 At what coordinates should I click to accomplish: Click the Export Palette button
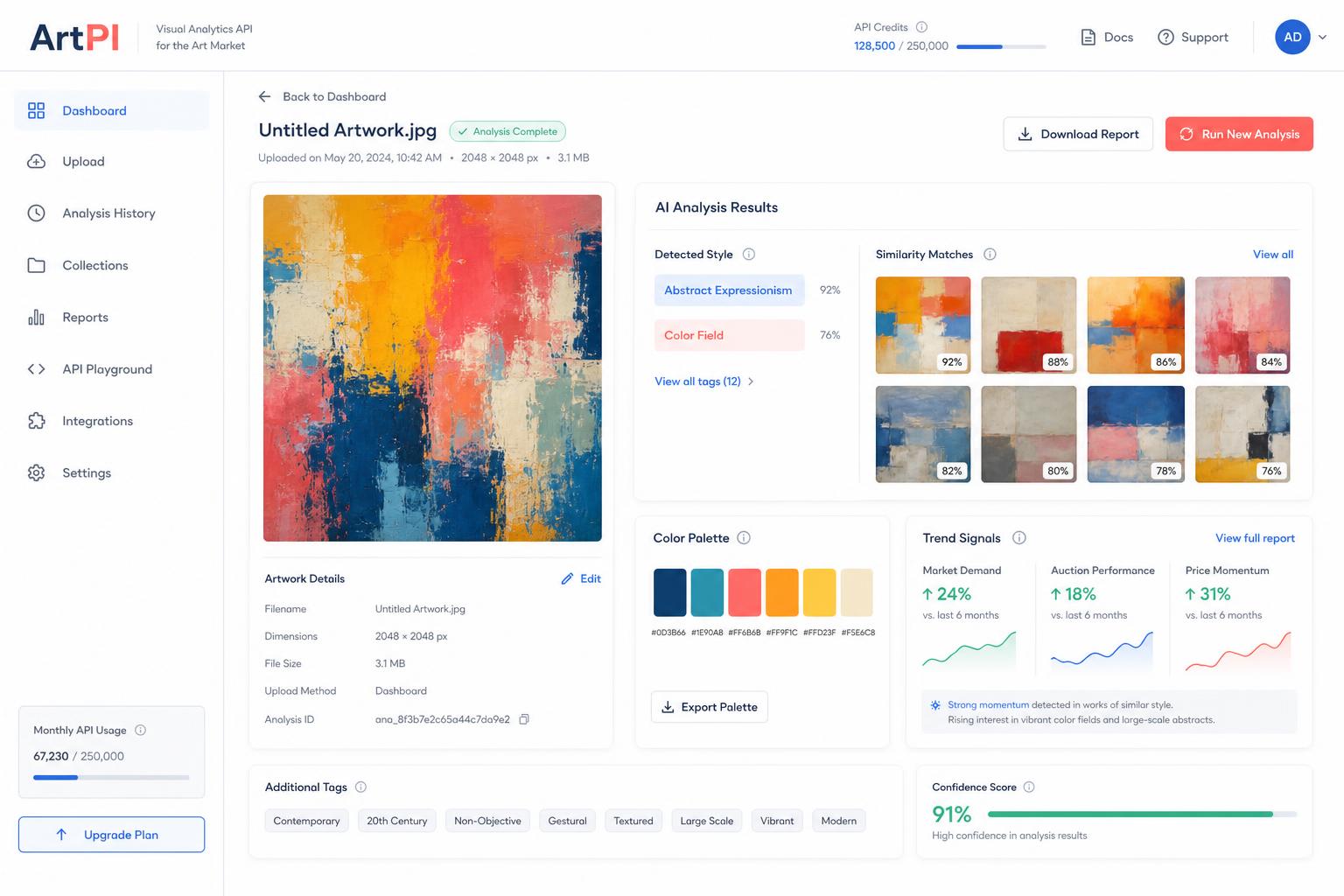click(x=710, y=707)
